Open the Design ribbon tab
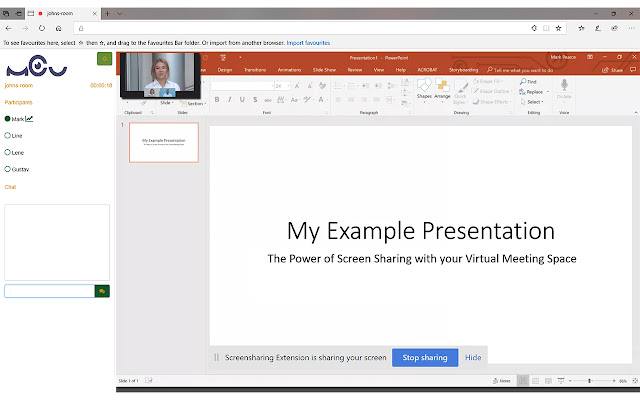Viewport: 640px width, 400px height. click(x=225, y=70)
